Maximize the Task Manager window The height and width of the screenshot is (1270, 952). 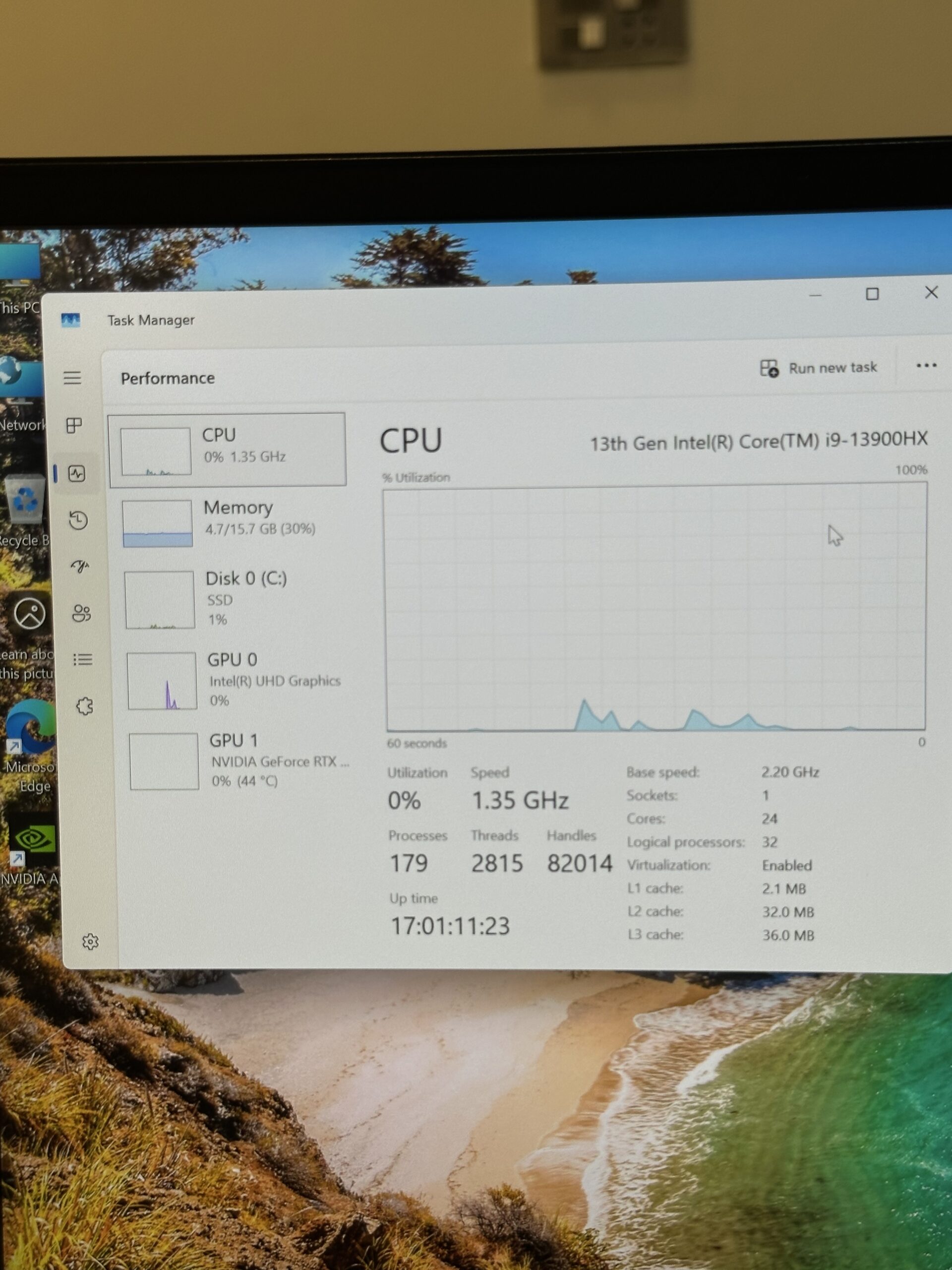[x=872, y=294]
